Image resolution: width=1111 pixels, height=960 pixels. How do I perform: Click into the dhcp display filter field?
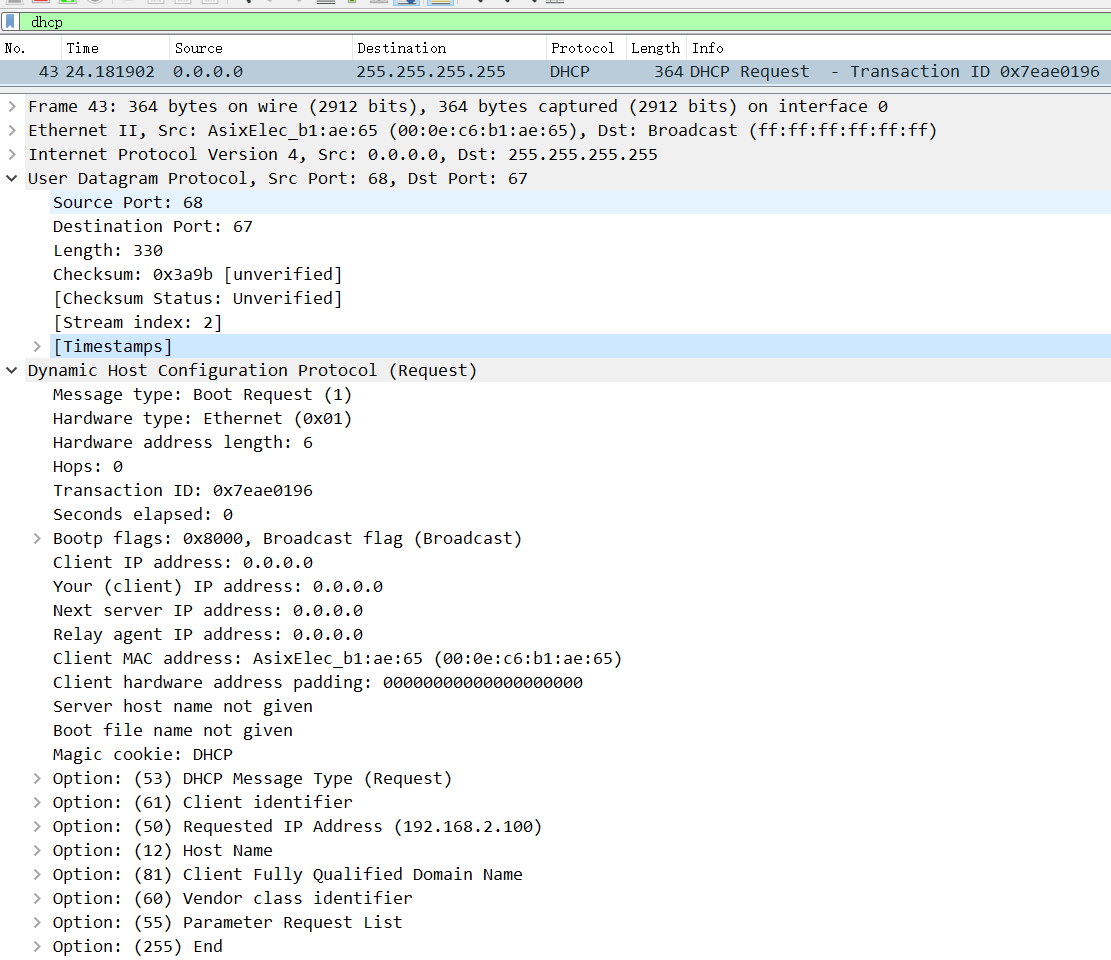(500, 22)
